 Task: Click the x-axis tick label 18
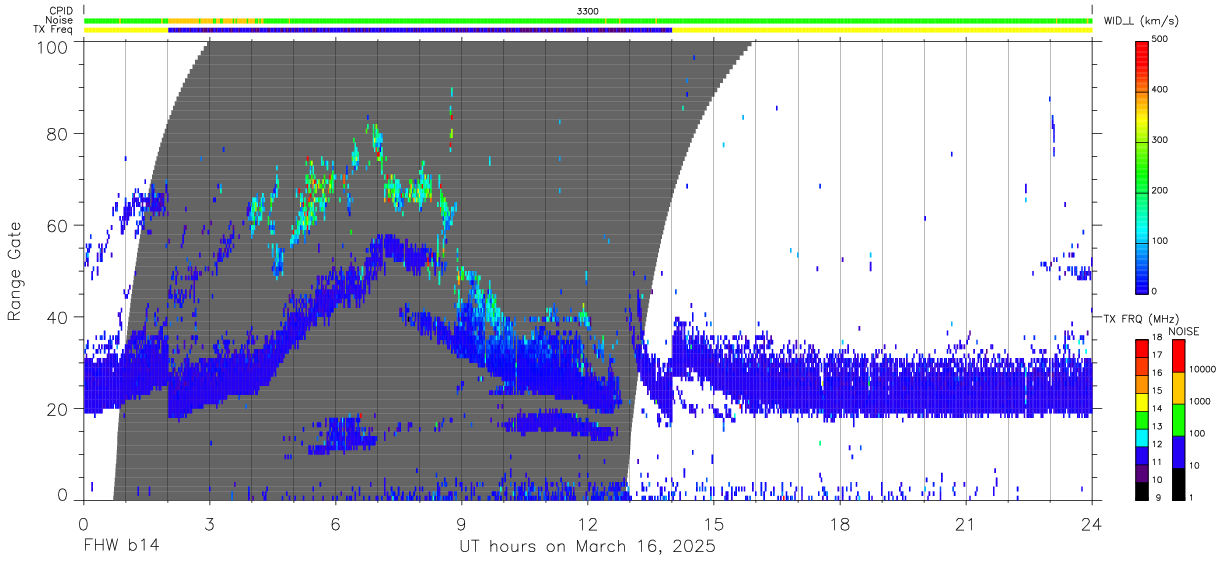coord(840,524)
